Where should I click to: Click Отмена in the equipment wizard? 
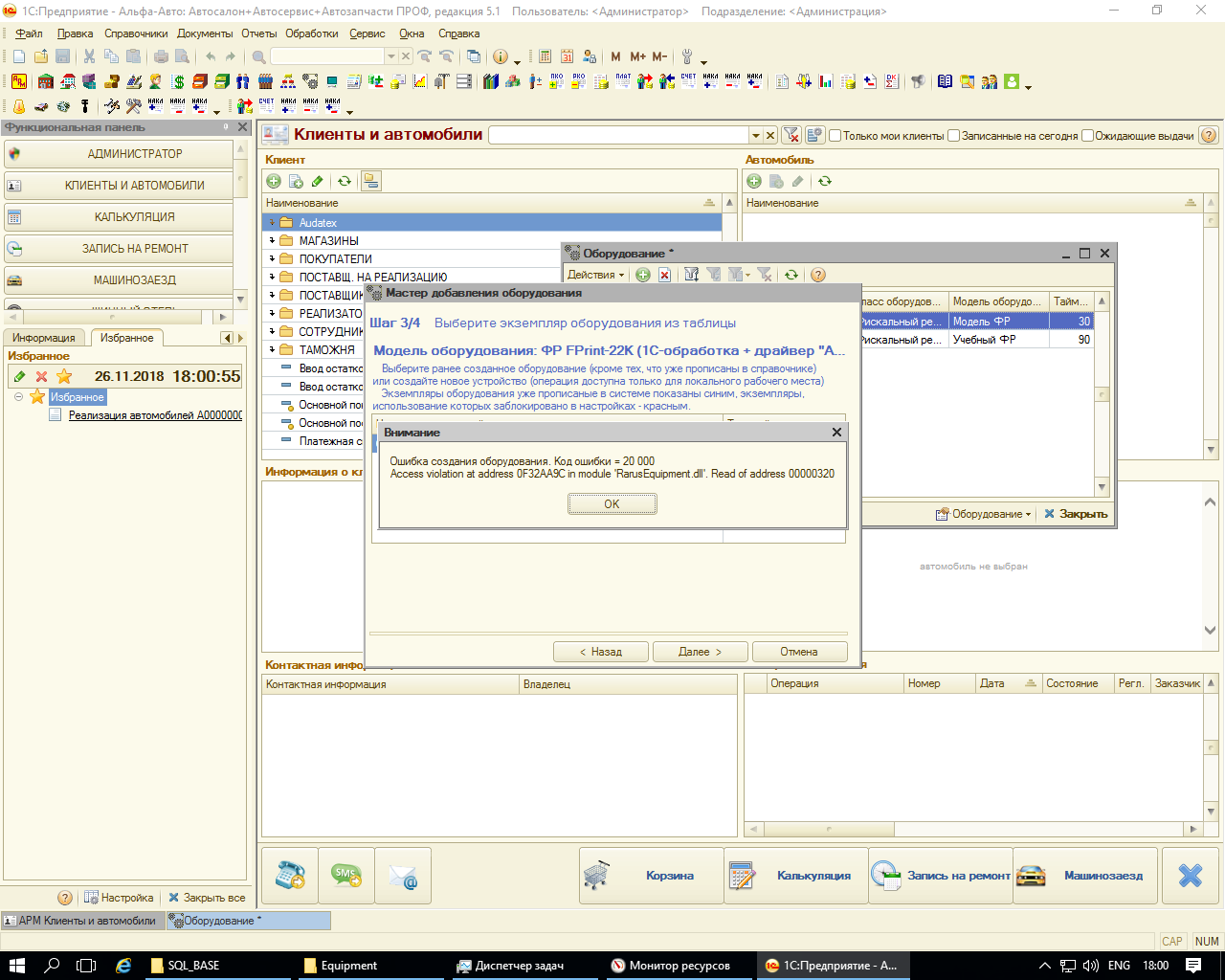[x=799, y=652]
